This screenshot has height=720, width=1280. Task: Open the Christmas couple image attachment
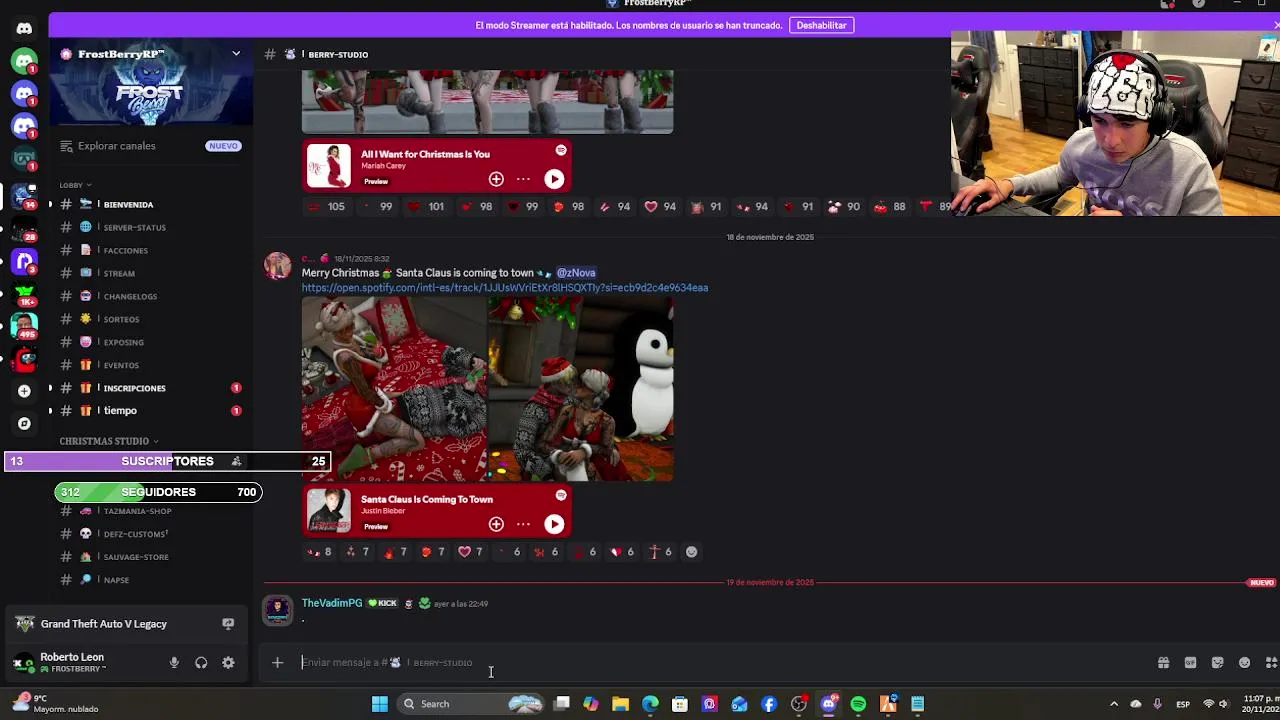(394, 389)
